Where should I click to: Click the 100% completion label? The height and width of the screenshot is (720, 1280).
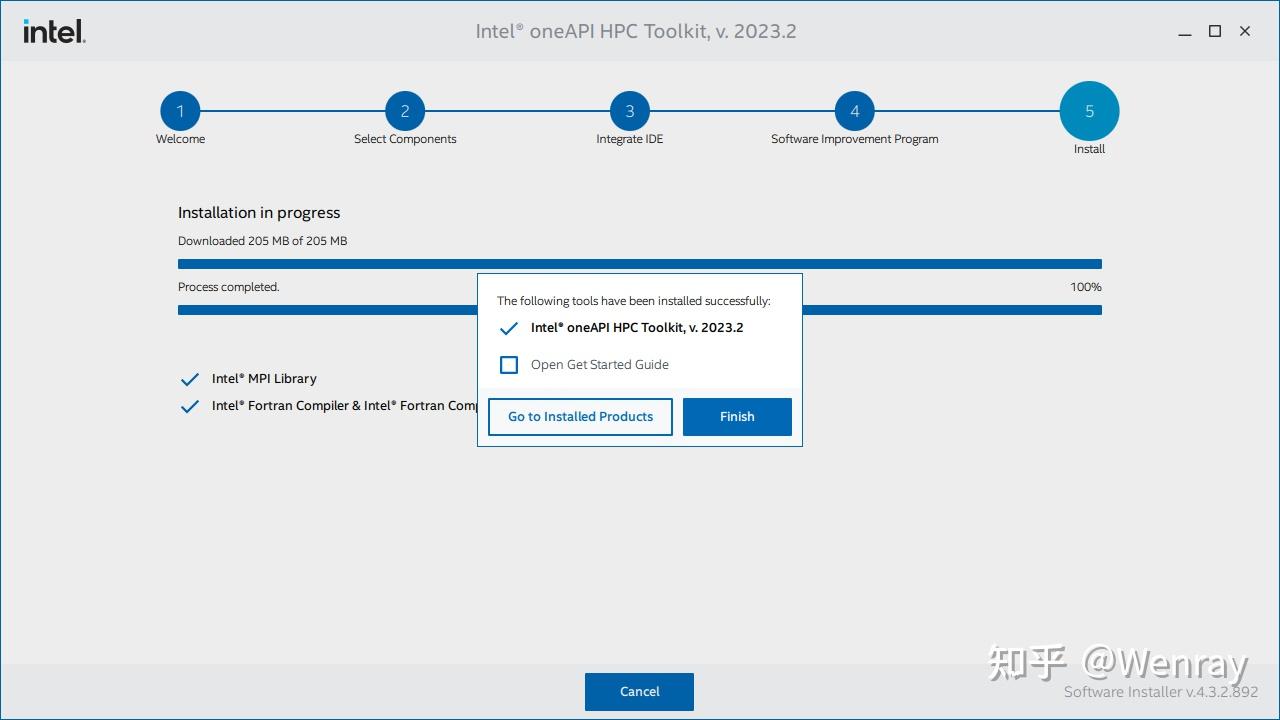(1087, 287)
